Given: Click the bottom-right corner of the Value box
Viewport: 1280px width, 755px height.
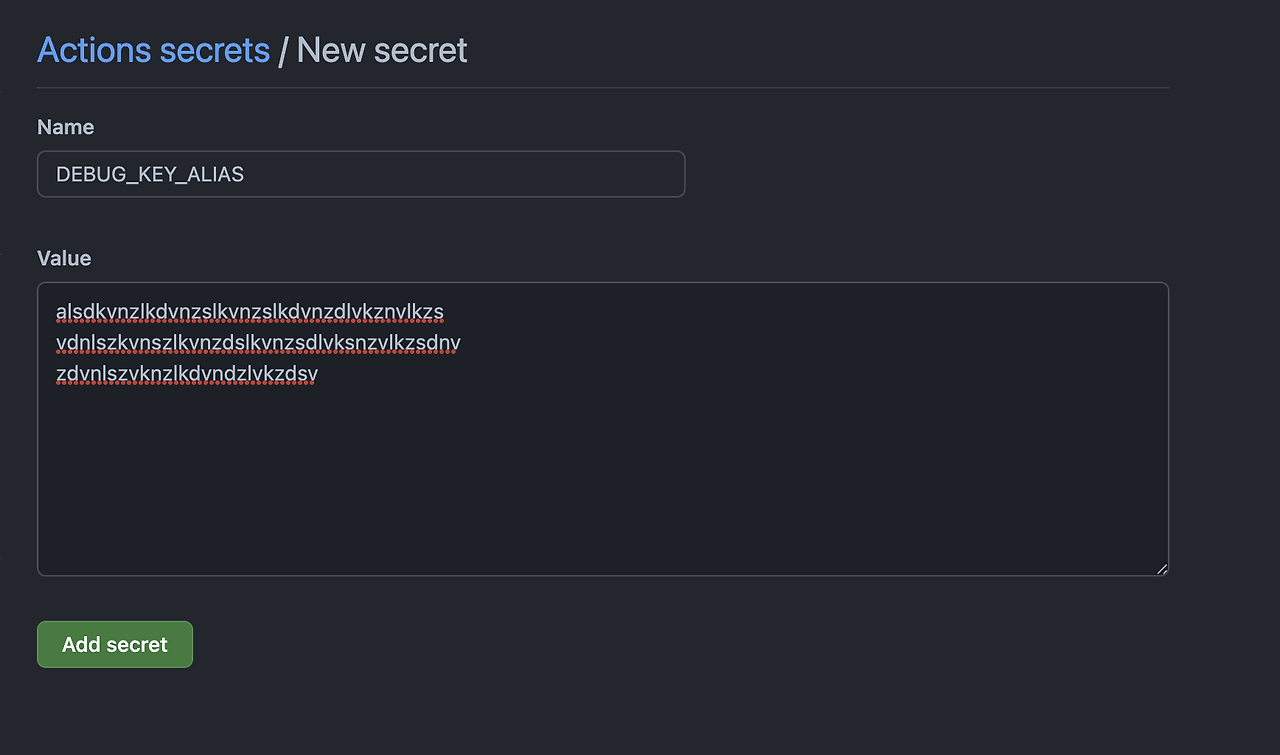Looking at the screenshot, I should click(x=1164, y=570).
